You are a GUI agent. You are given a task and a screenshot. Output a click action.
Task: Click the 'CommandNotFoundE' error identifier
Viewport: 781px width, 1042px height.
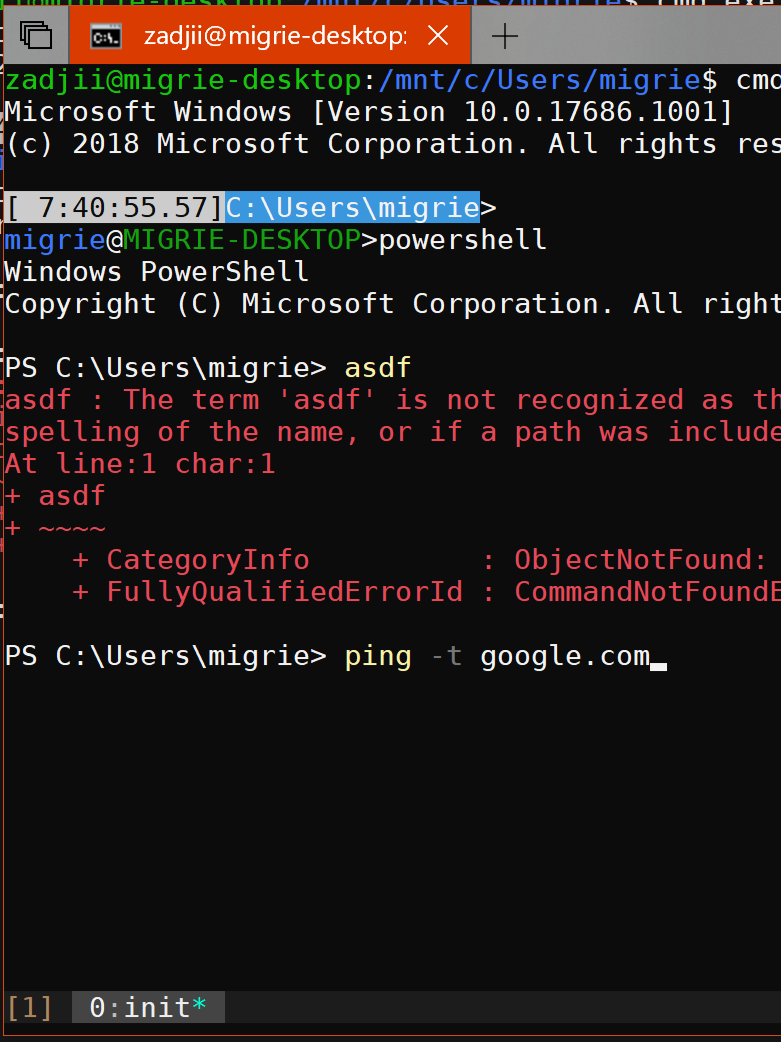click(645, 591)
